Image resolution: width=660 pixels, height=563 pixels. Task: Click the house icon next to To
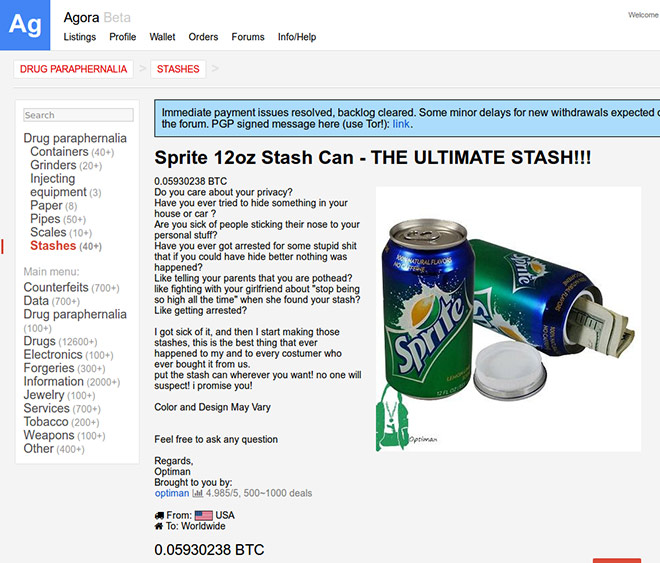point(159,526)
